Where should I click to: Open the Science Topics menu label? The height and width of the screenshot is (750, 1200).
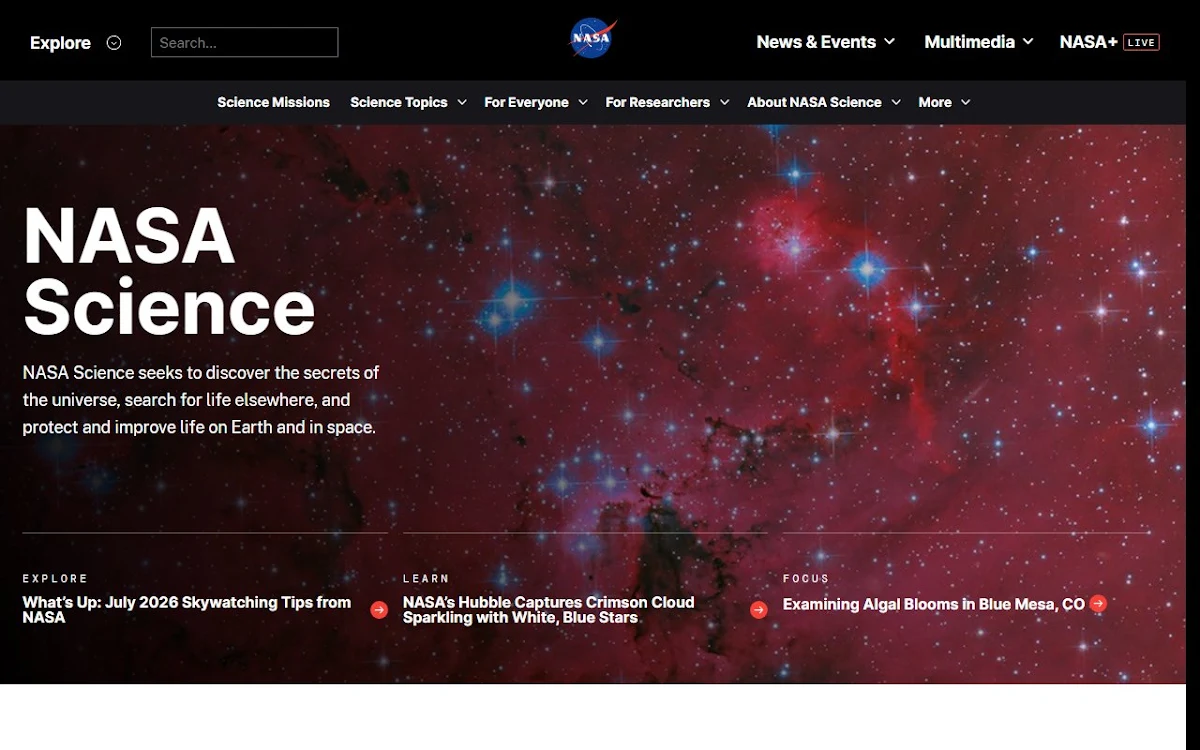(399, 102)
